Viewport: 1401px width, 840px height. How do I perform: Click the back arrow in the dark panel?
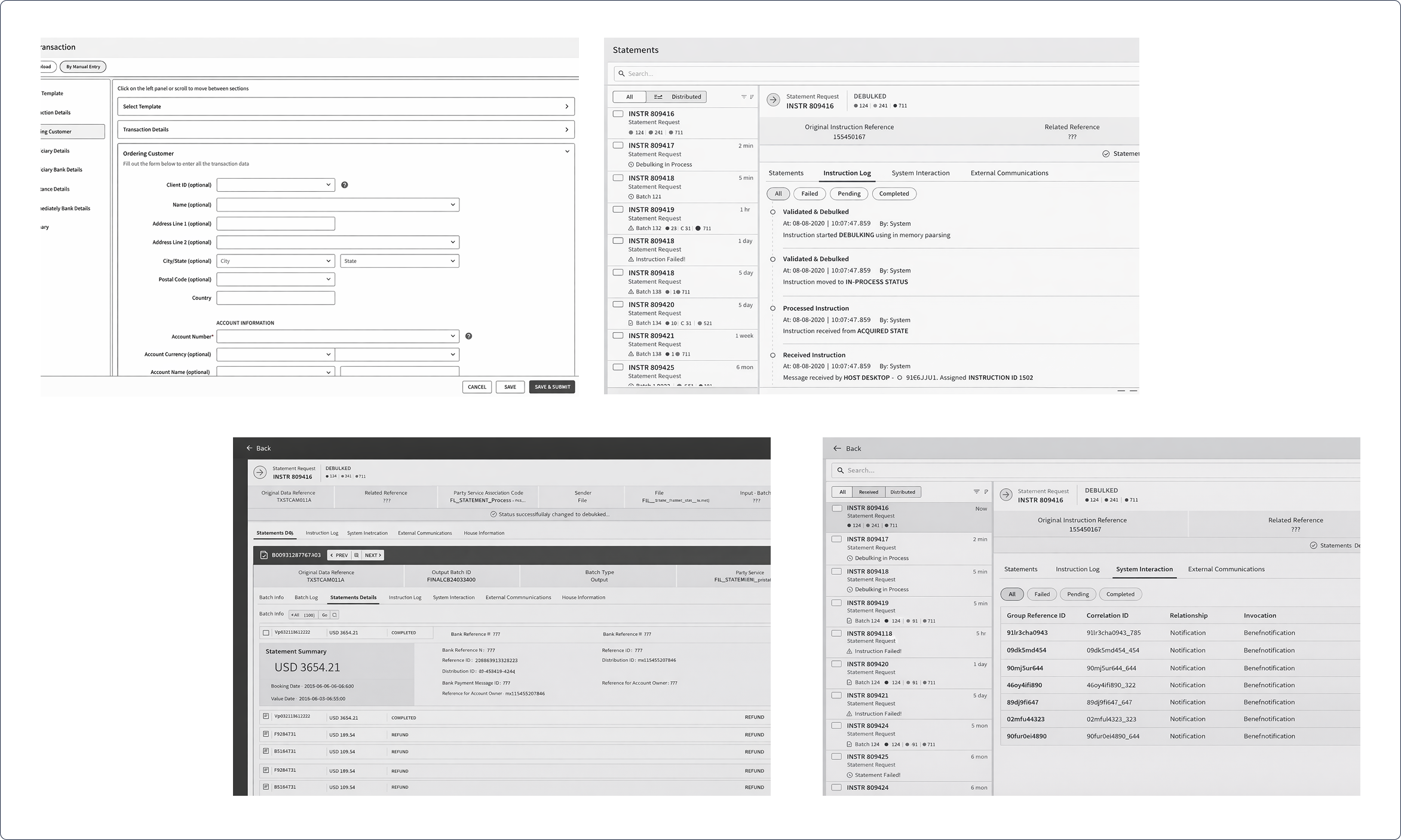point(250,448)
